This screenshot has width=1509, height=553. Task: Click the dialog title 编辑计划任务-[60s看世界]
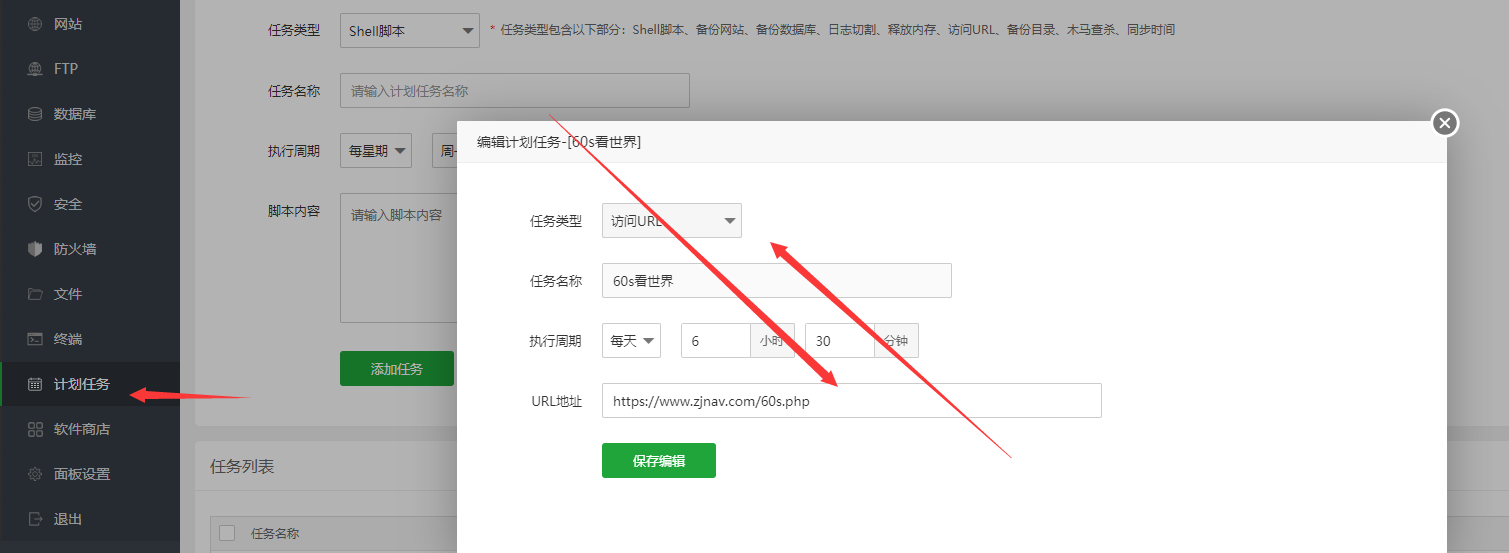[559, 142]
